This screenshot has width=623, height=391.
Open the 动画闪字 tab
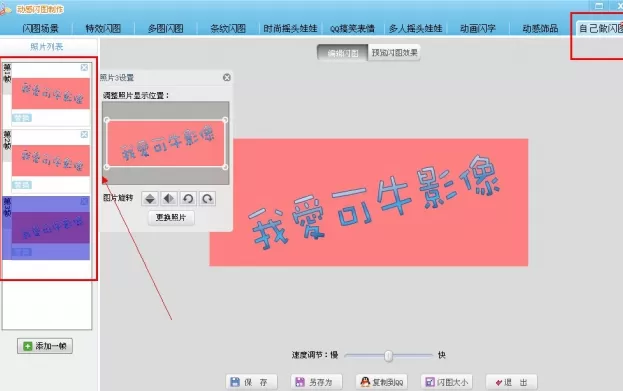[x=478, y=28]
